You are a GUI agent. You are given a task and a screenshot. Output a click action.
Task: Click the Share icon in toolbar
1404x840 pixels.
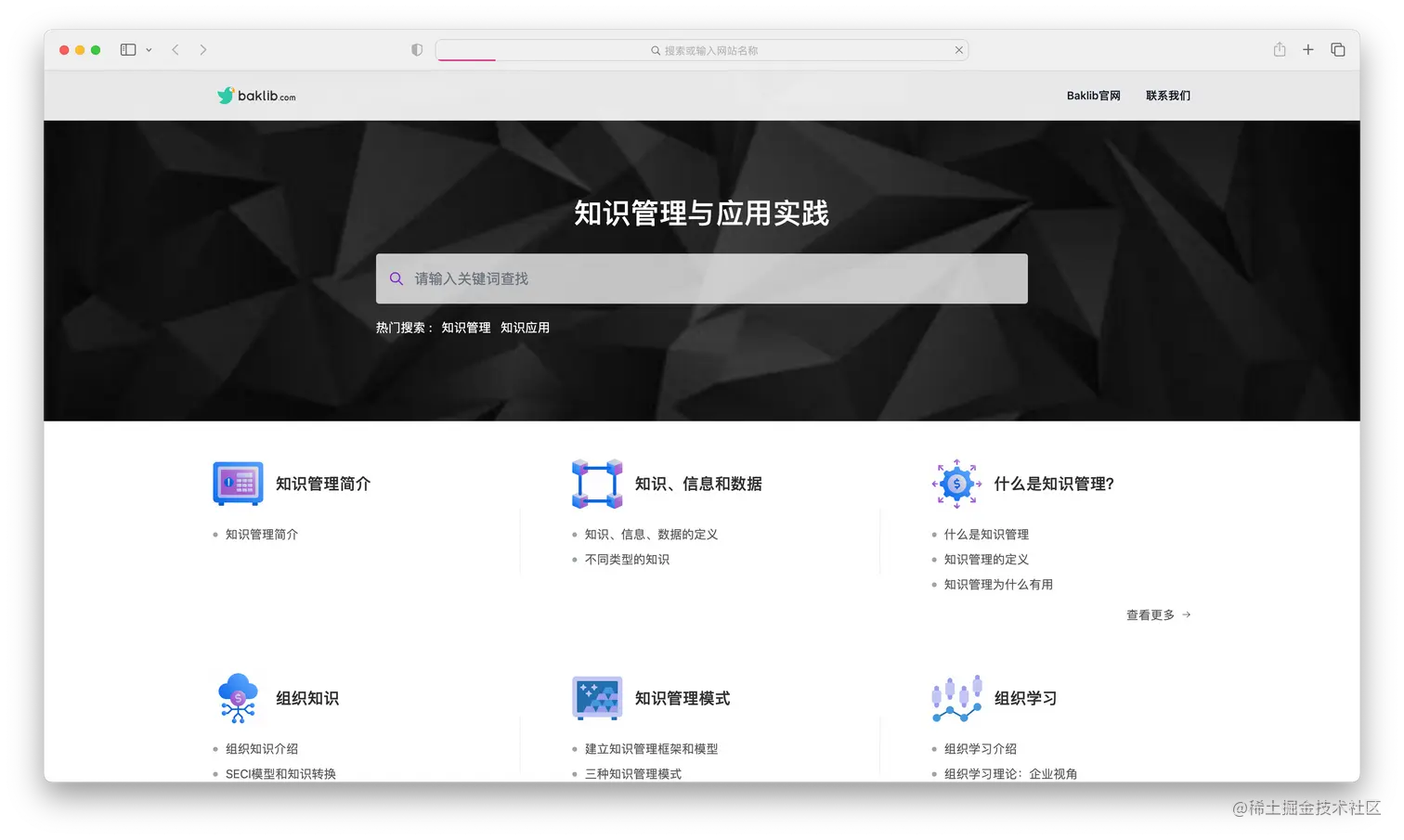1280,50
